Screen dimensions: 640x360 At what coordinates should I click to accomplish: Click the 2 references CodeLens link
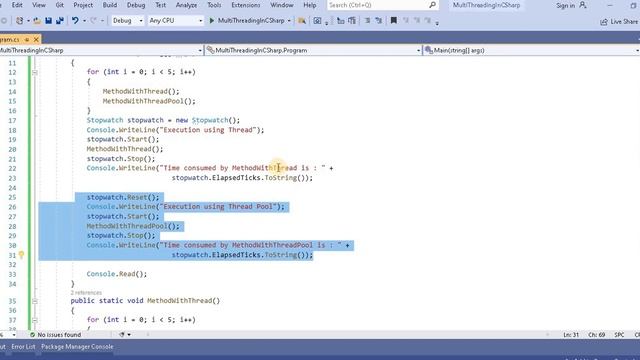coord(86,293)
